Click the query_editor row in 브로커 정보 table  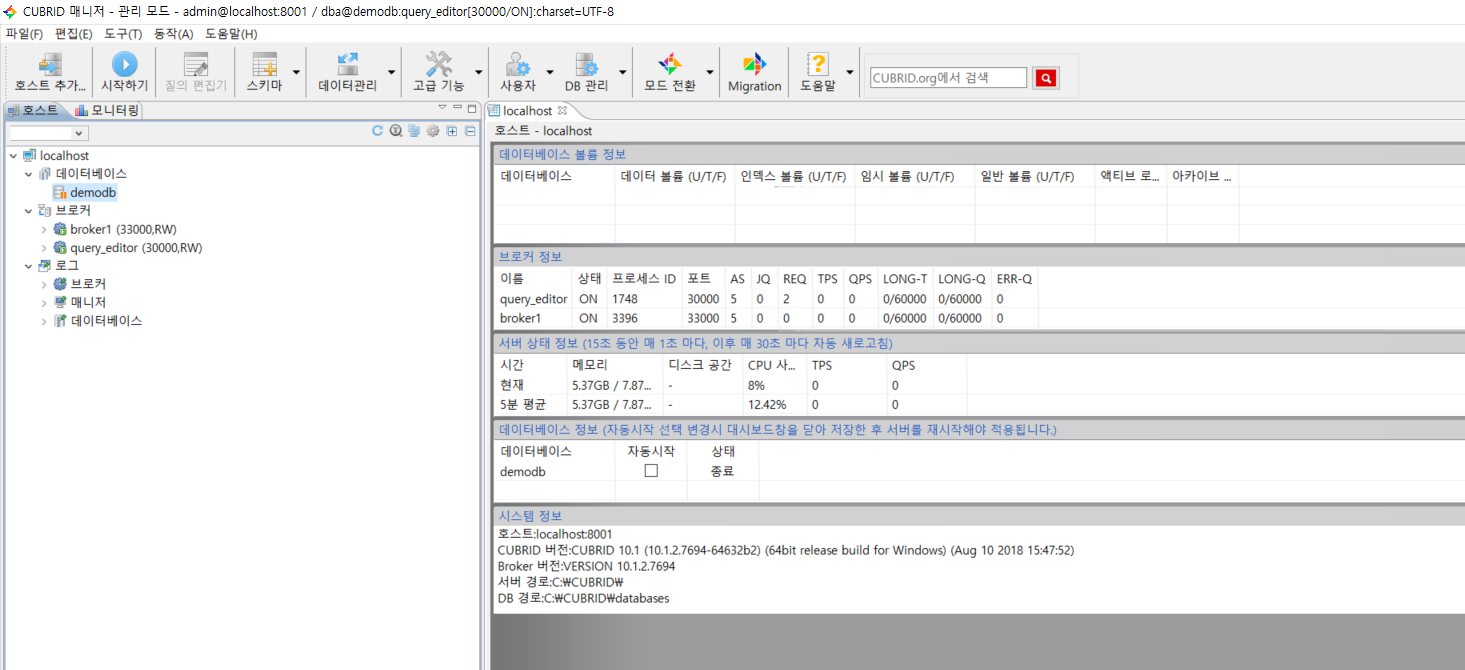tap(765, 299)
